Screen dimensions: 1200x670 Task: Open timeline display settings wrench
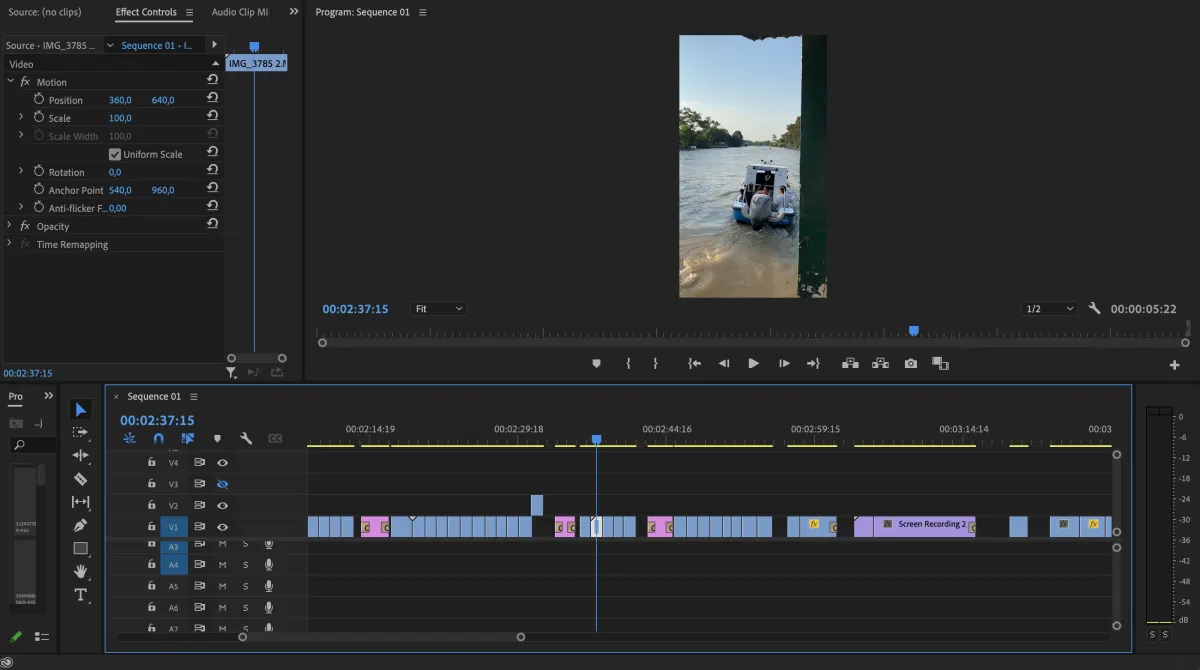pyautogui.click(x=246, y=438)
